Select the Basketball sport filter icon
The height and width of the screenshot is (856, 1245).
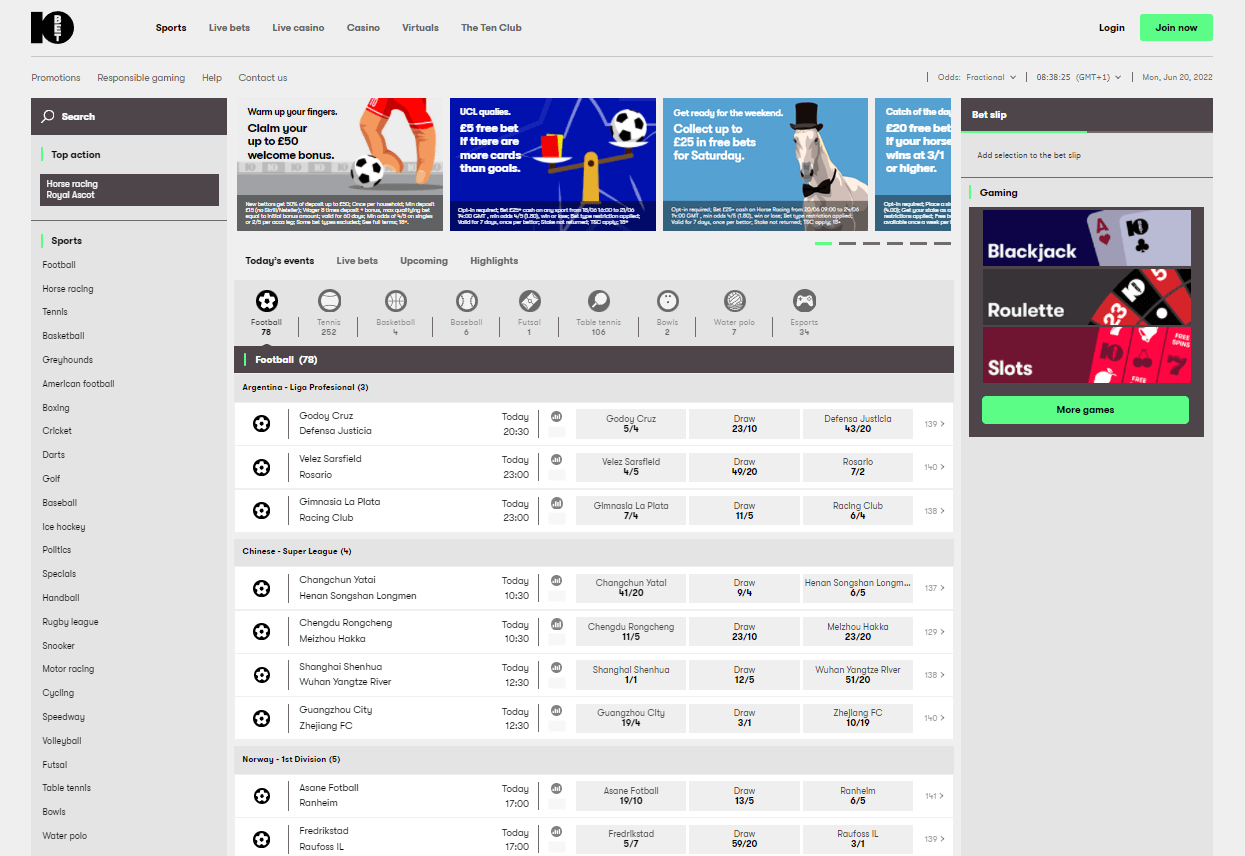coord(396,300)
